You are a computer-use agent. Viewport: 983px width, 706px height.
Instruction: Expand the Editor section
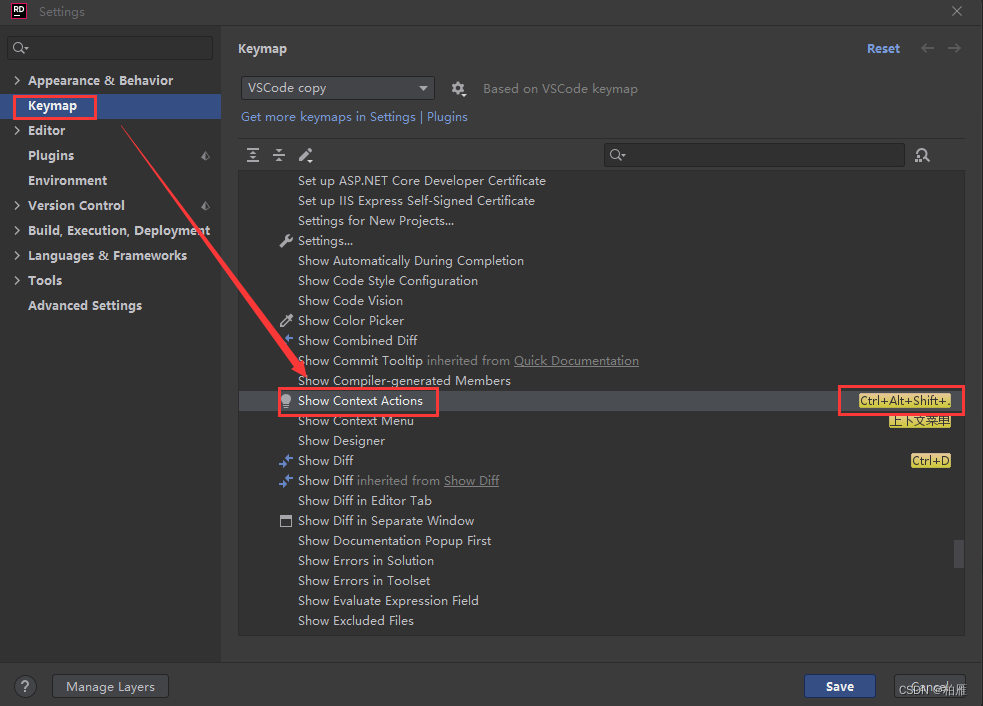pyautogui.click(x=17, y=130)
